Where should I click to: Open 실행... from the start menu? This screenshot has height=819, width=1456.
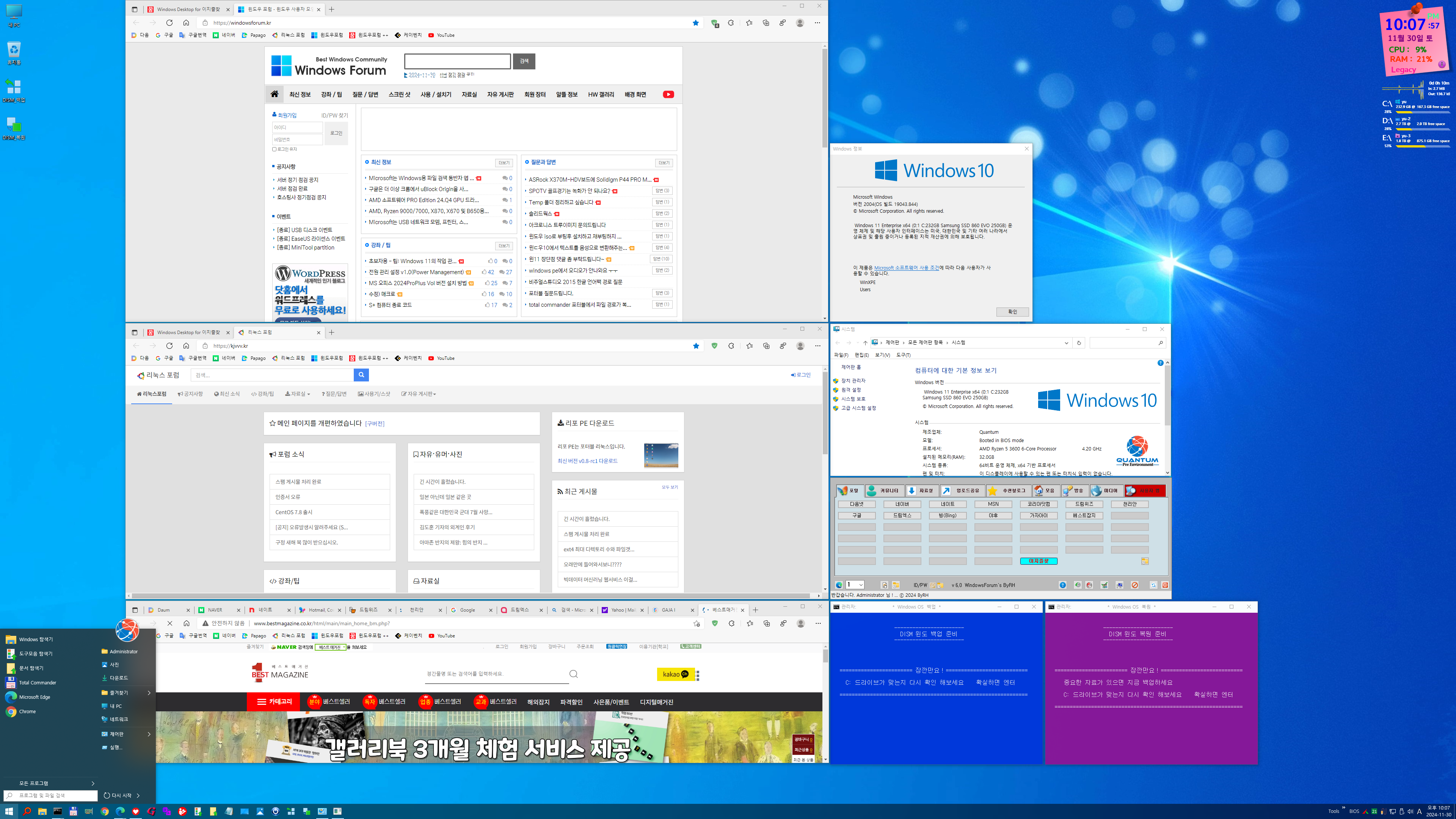115,747
